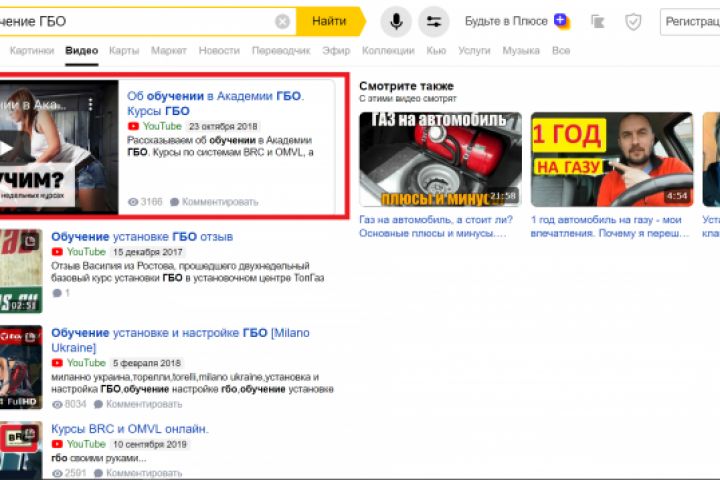This screenshot has height=480, width=720.
Task: Click the comment bubble next to Комментировать for 8034 views
Action: point(98,404)
